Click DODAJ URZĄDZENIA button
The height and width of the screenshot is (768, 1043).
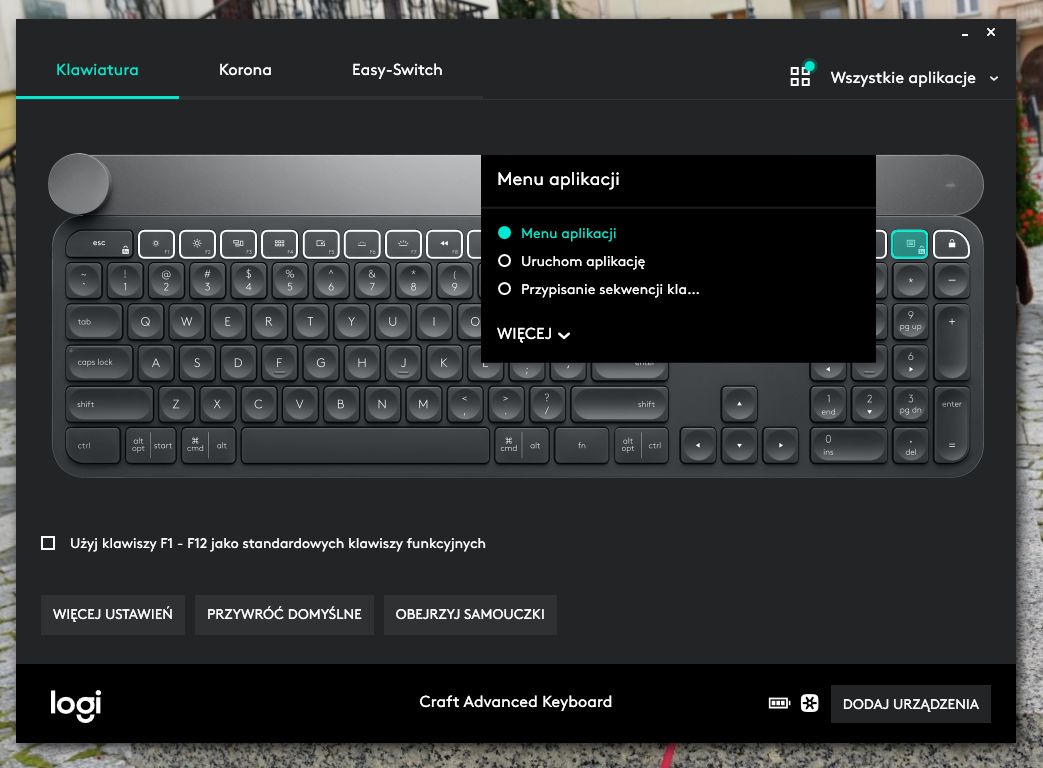[911, 704]
